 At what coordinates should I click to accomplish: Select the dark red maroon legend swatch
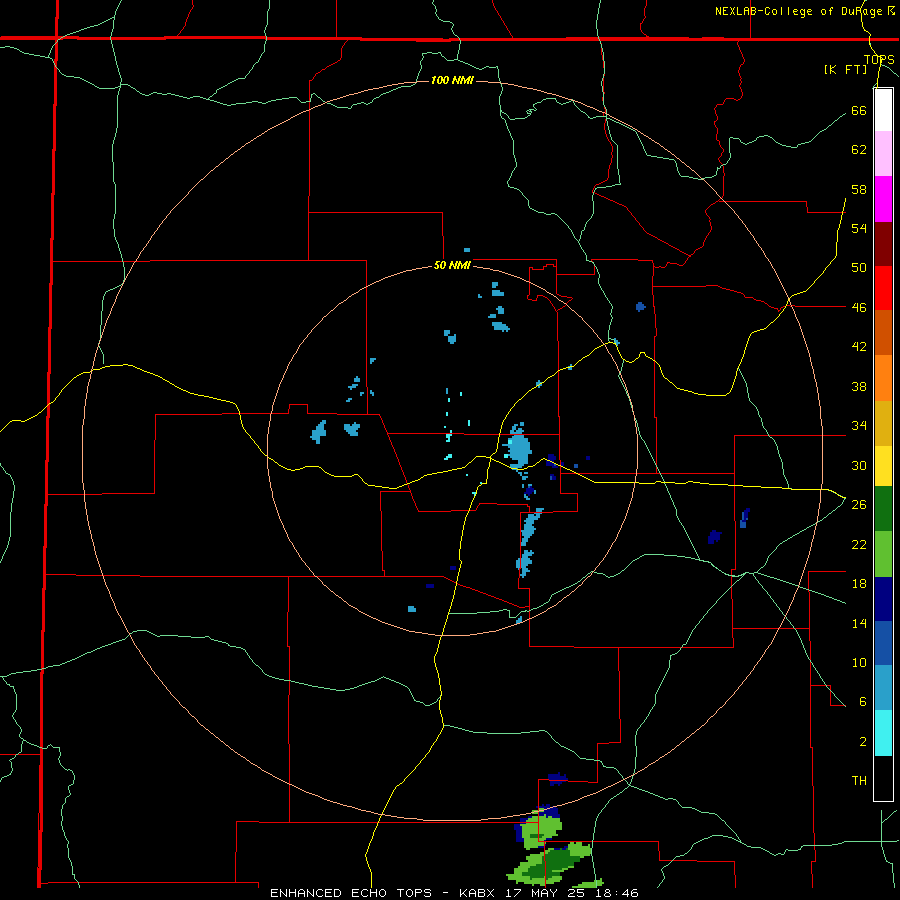883,244
